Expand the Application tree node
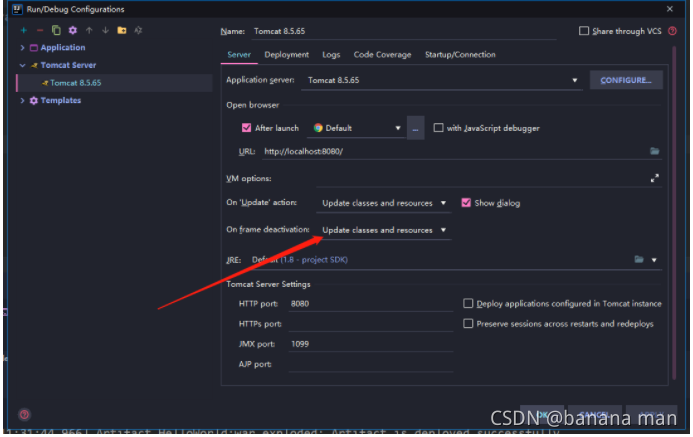Screen dimensions: 693x437 (x=22, y=48)
